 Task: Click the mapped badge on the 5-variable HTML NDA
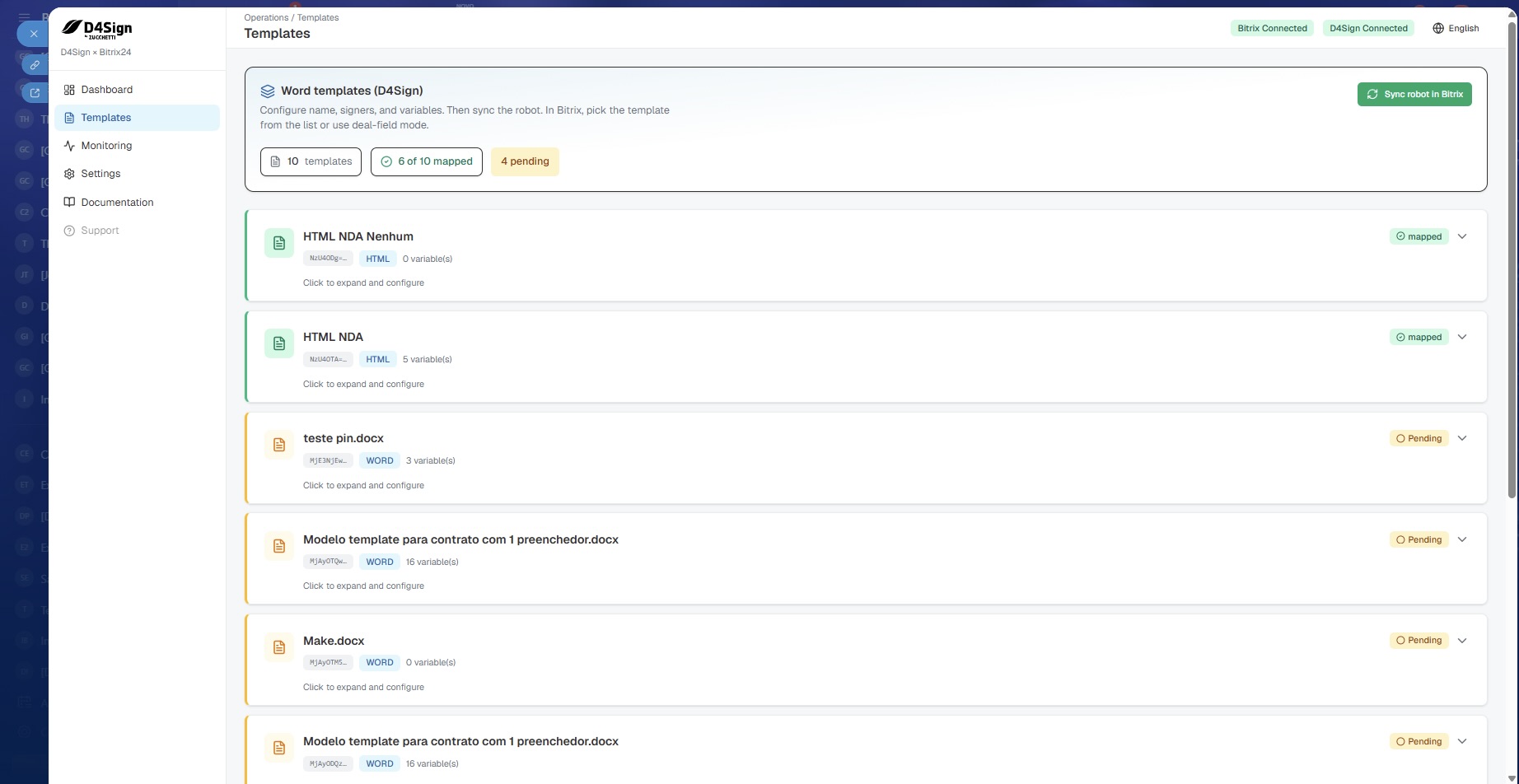point(1419,337)
